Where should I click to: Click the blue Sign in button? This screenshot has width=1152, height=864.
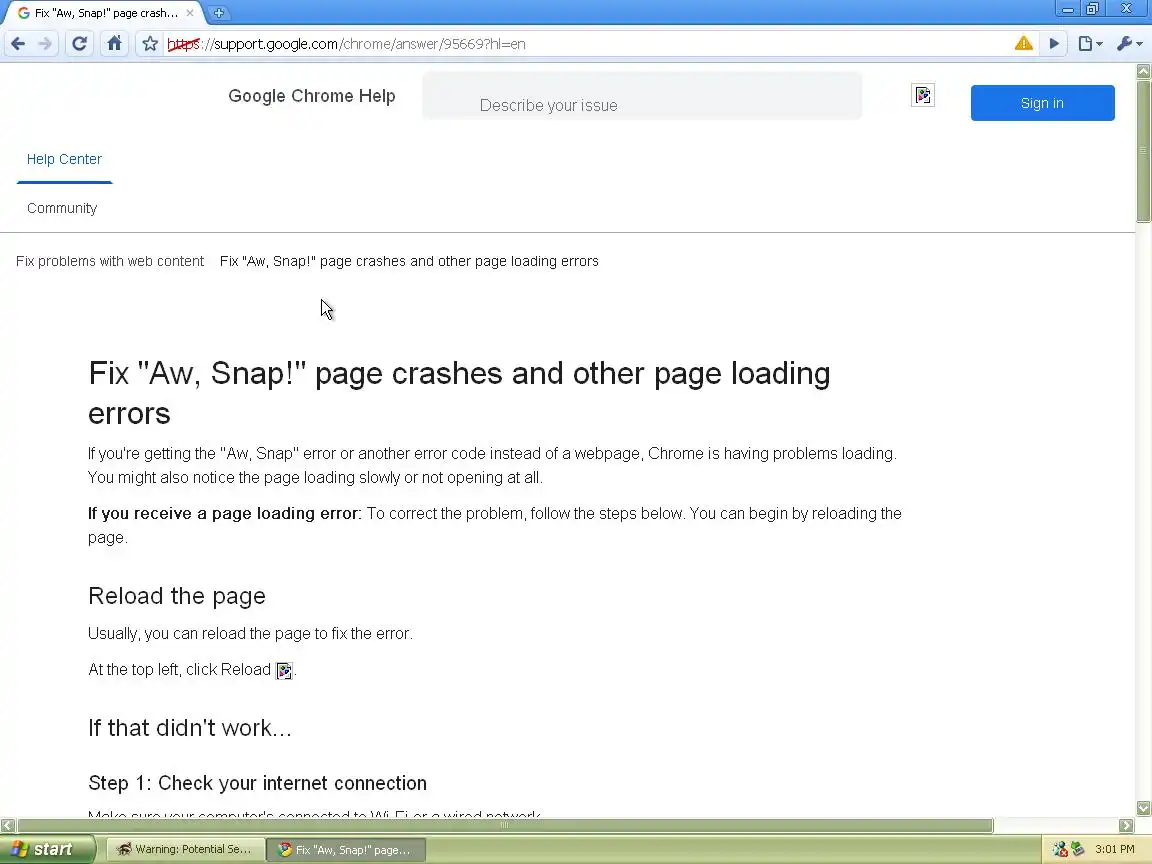[x=1042, y=103]
